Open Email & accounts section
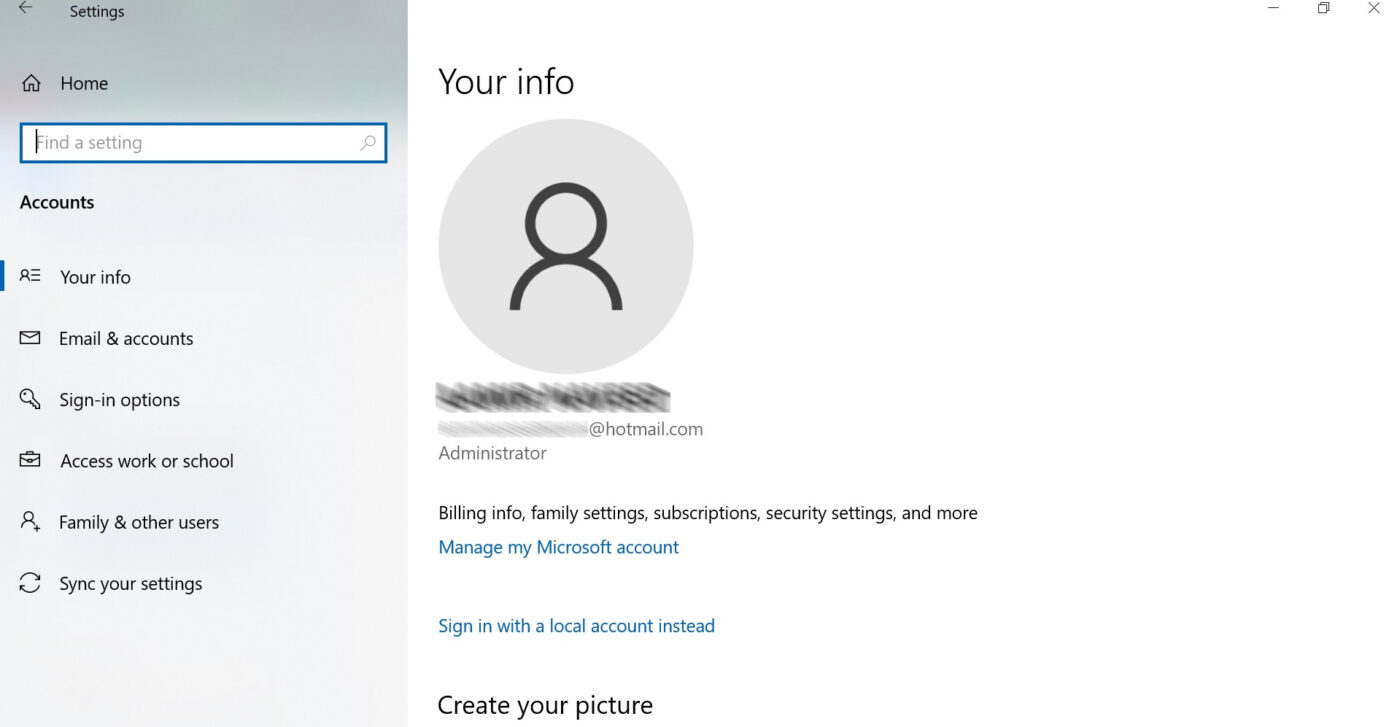Screen dimensions: 1400x727 click(126, 338)
